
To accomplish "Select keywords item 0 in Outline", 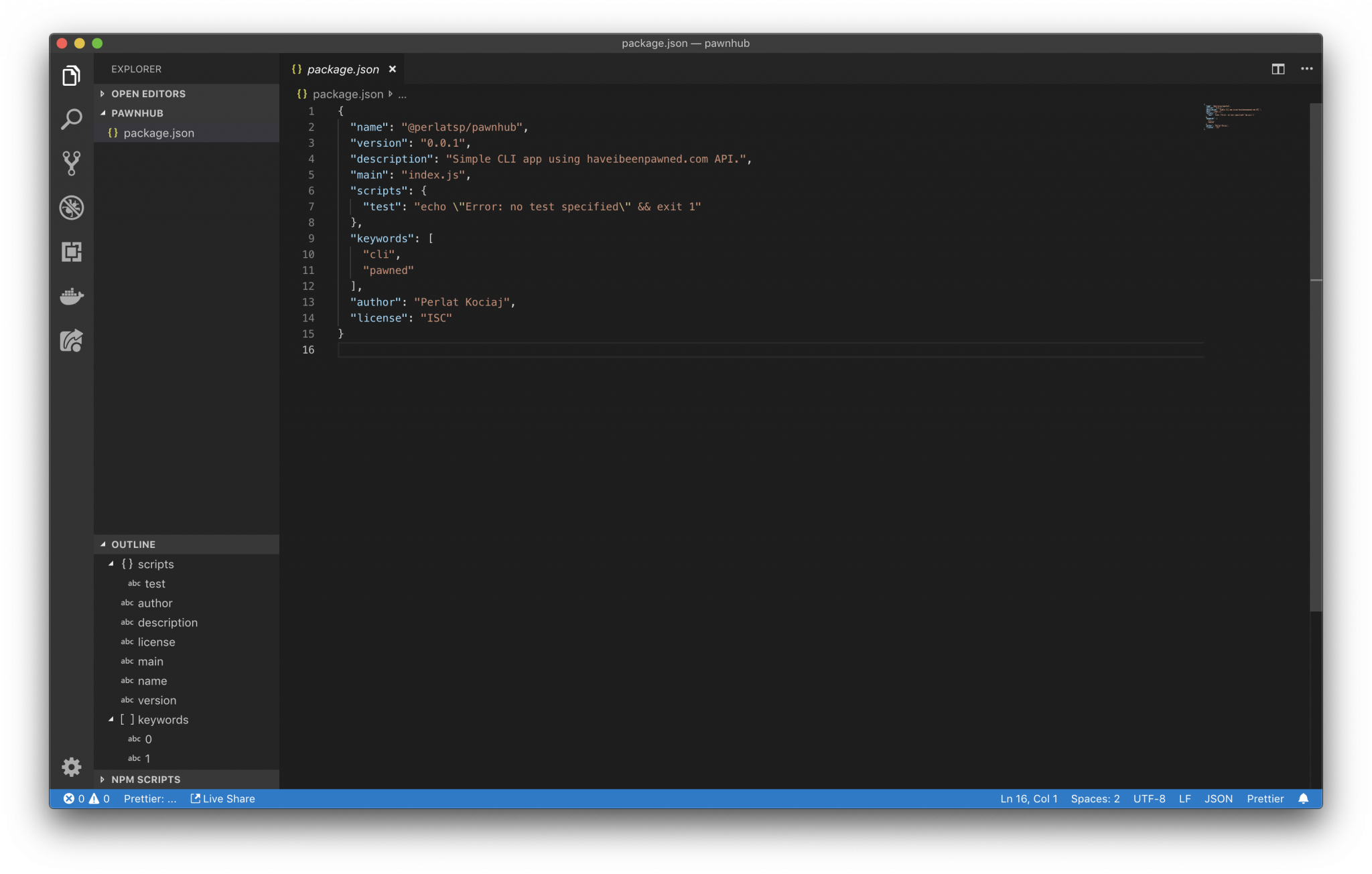I will click(x=186, y=739).
